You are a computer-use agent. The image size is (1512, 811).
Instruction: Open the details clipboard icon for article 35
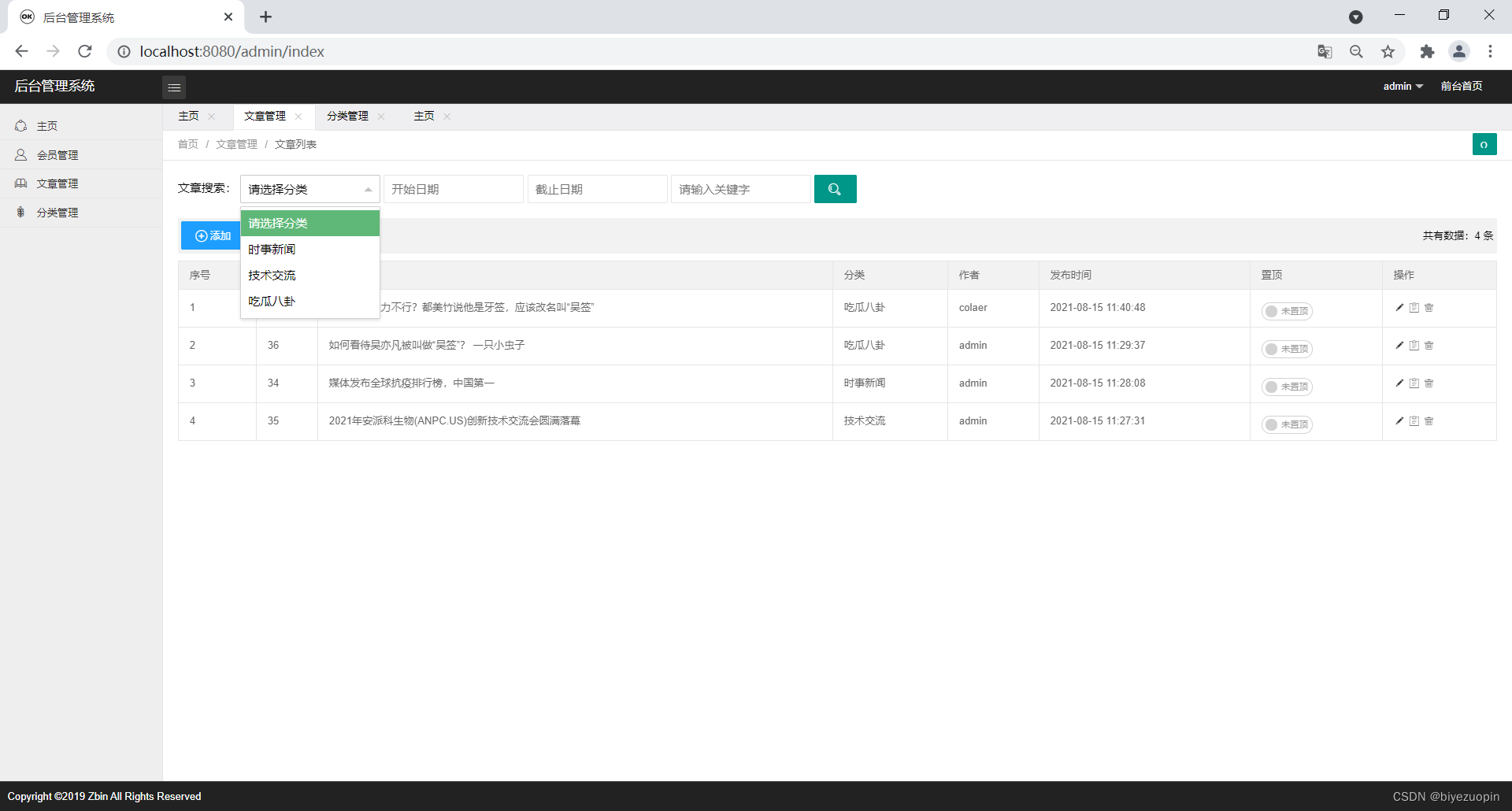pos(1414,420)
